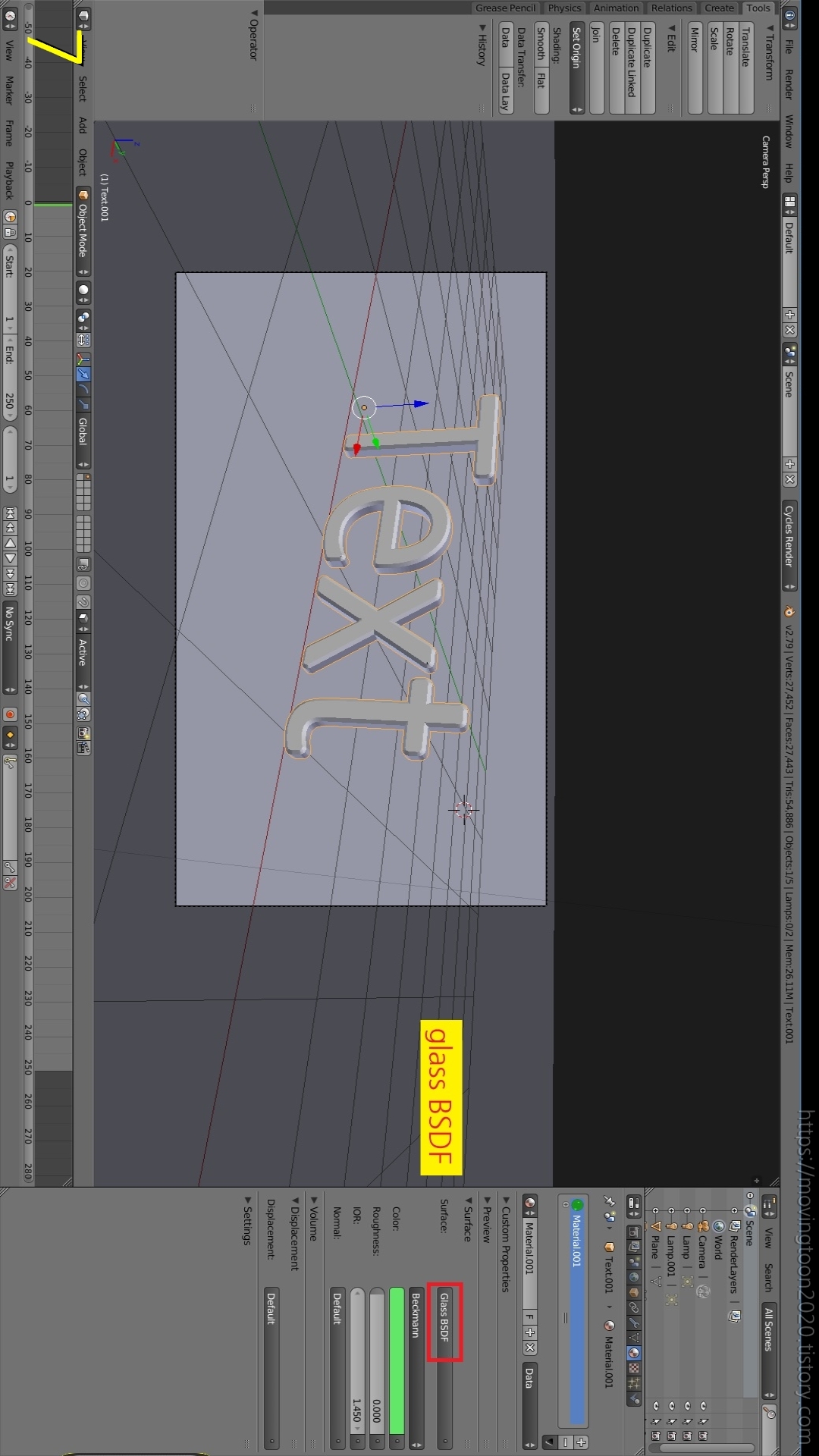Expand the Camera tree item in outliner
The height and width of the screenshot is (1456, 819).
(703, 1210)
